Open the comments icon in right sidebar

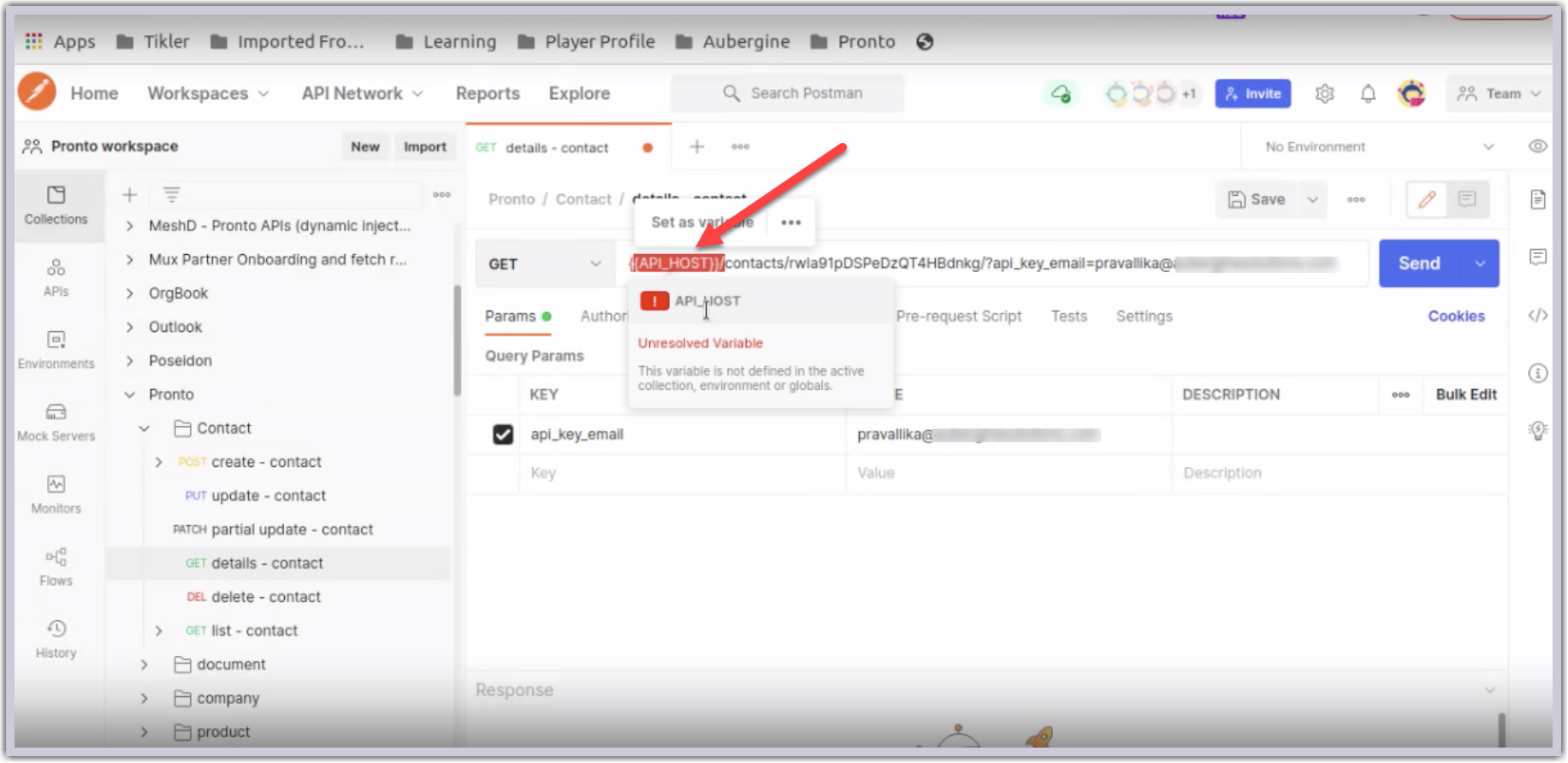point(1538,257)
